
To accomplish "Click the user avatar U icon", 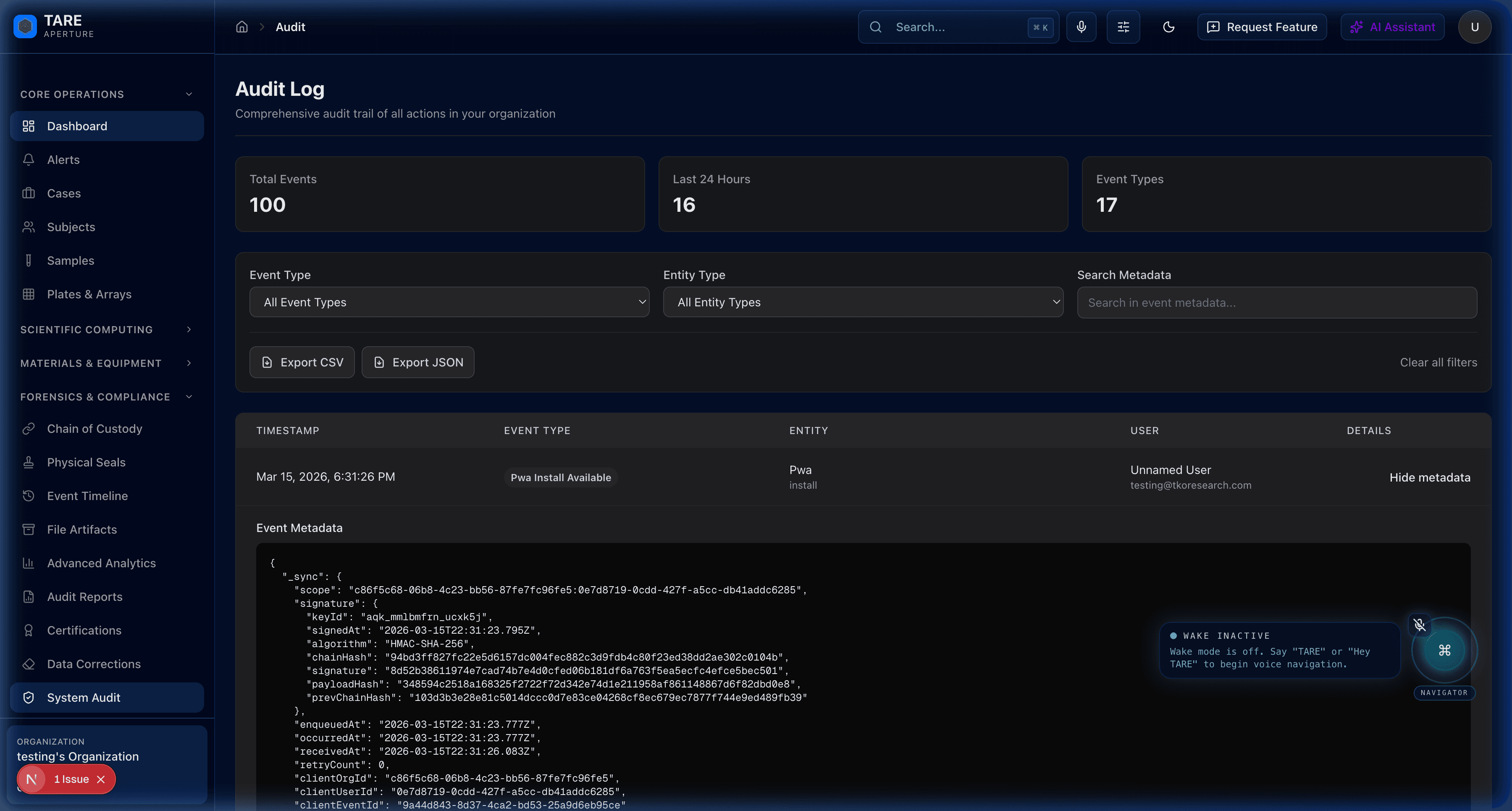I will (1474, 27).
